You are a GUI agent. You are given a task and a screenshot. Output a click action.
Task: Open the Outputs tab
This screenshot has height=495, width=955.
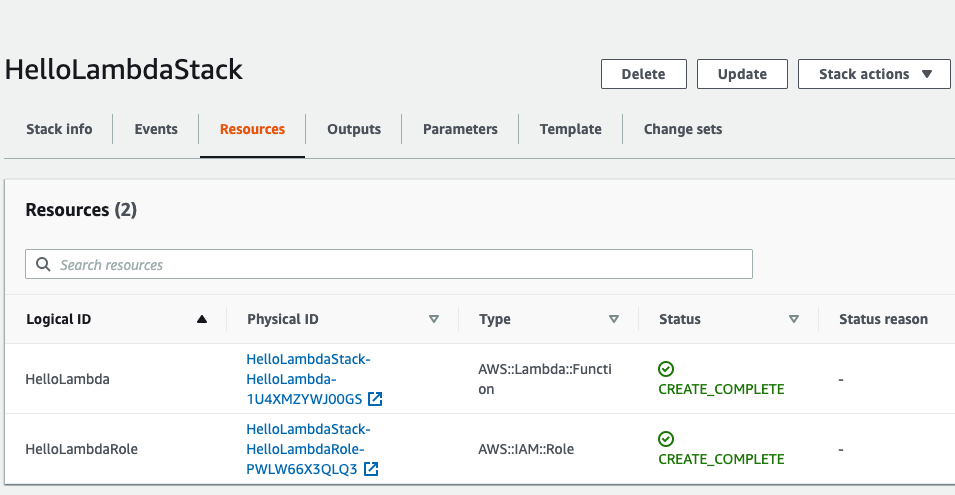(x=354, y=129)
